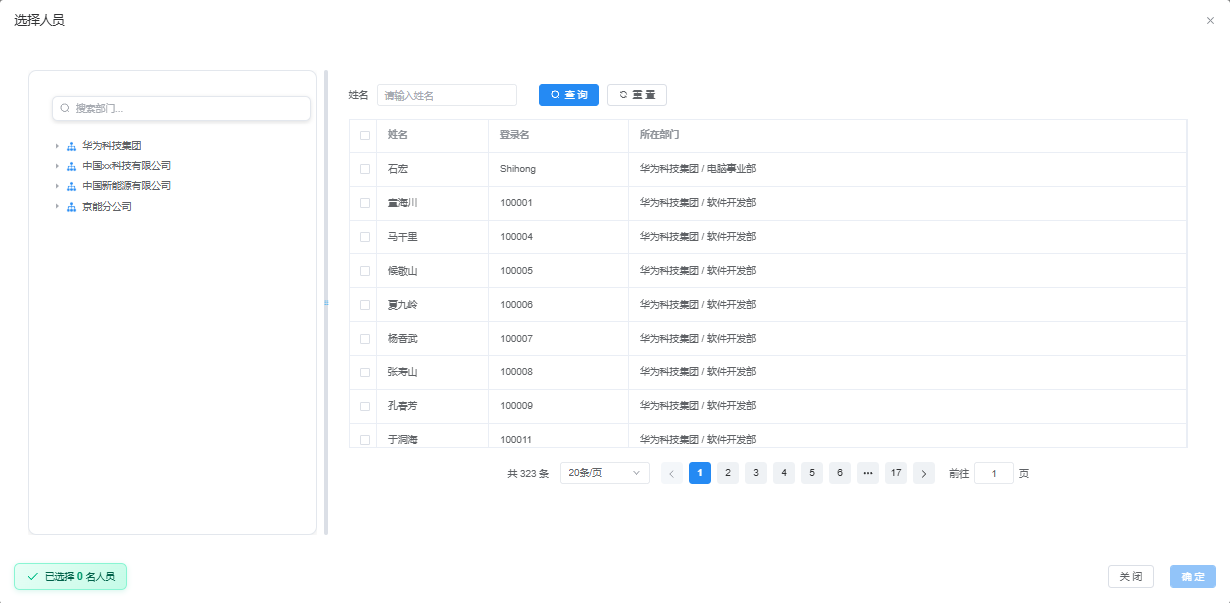This screenshot has width=1230, height=603.
Task: Click the org icon beside 京能分公司
Action: [72, 207]
